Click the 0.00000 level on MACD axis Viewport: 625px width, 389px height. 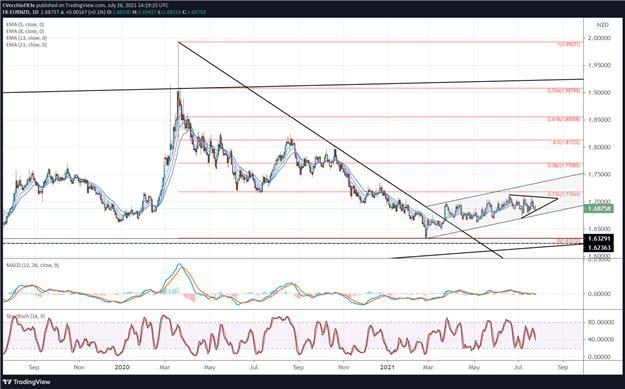point(600,294)
